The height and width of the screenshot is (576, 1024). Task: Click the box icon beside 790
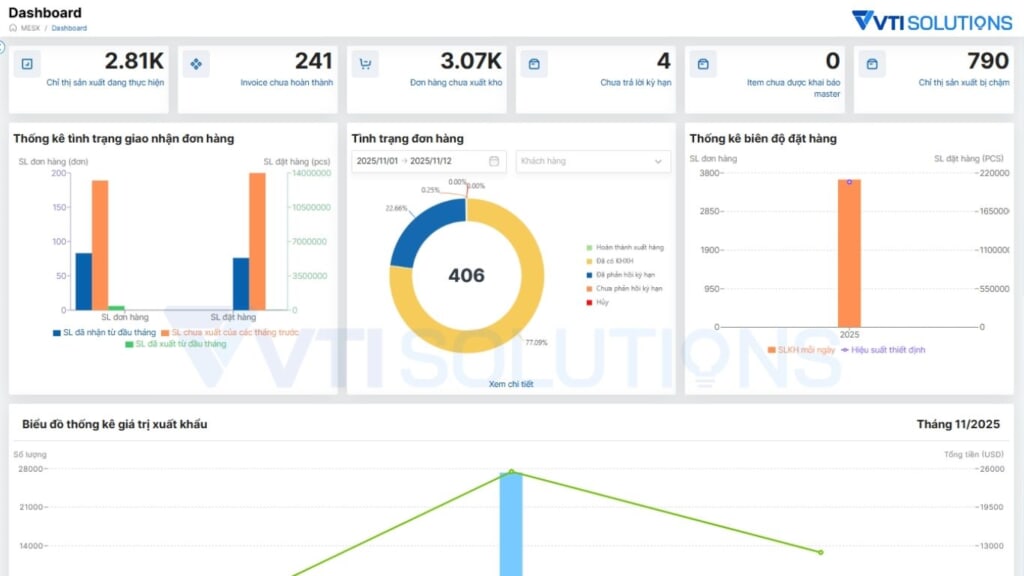872,64
